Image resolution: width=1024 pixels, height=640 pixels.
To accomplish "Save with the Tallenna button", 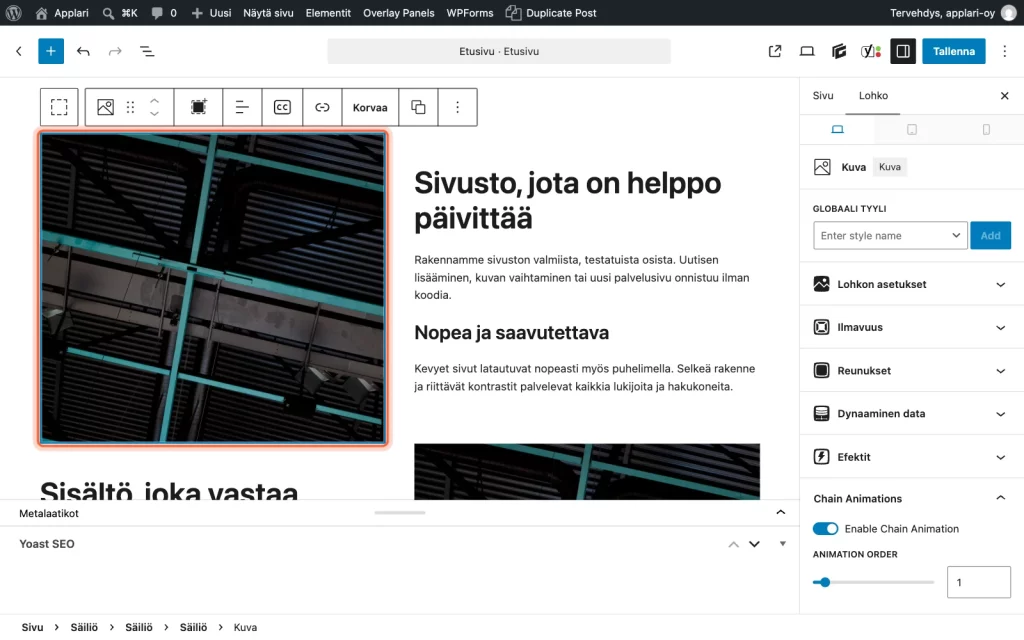I will point(953,51).
